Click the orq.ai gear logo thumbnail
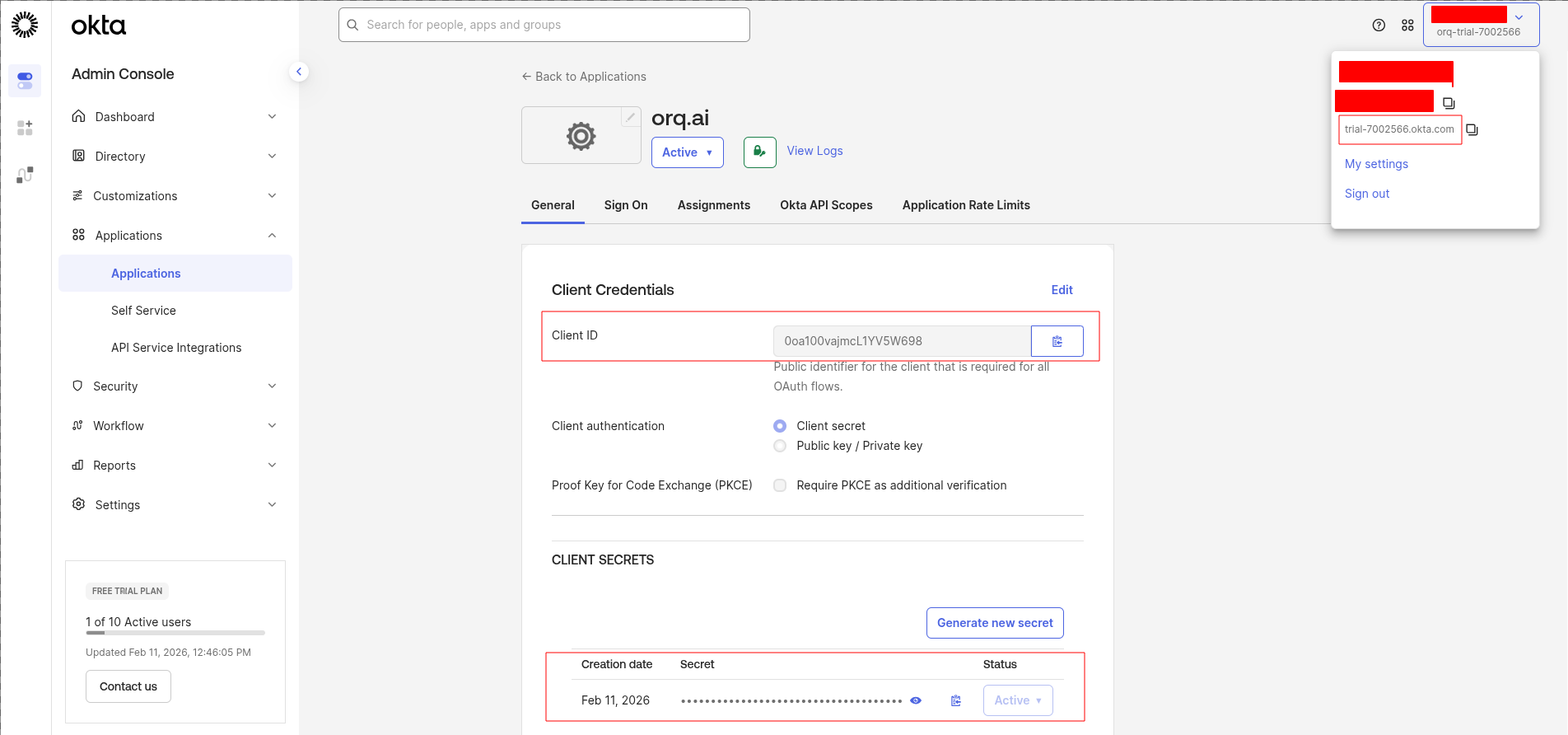Screen dimensions: 1568x735 [x=581, y=136]
